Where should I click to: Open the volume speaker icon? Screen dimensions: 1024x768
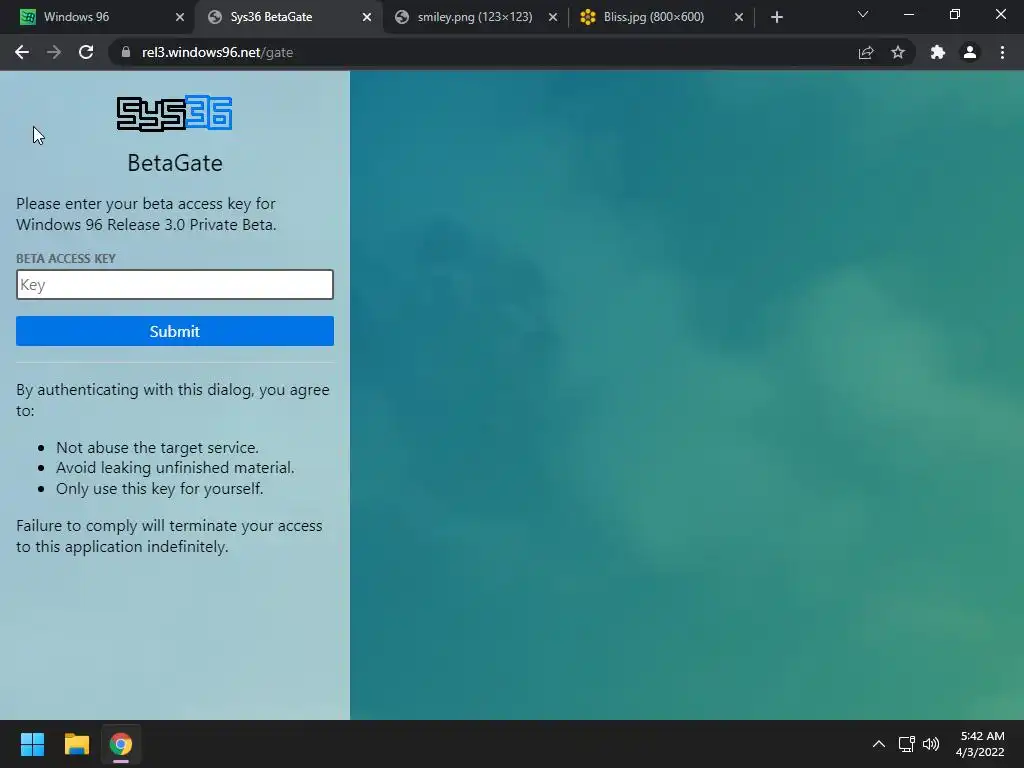coord(931,744)
